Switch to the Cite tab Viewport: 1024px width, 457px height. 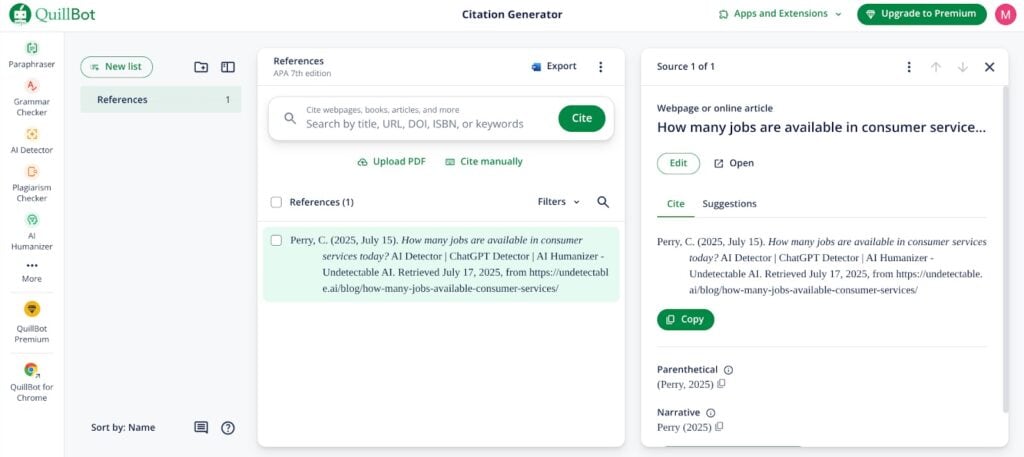pos(675,204)
